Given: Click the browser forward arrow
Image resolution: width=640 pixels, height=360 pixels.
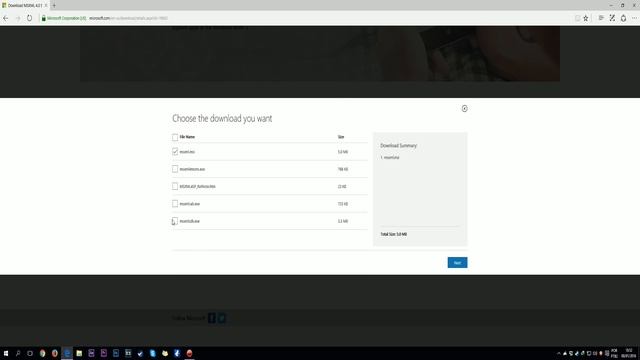Looking at the screenshot, I should 18,18.
